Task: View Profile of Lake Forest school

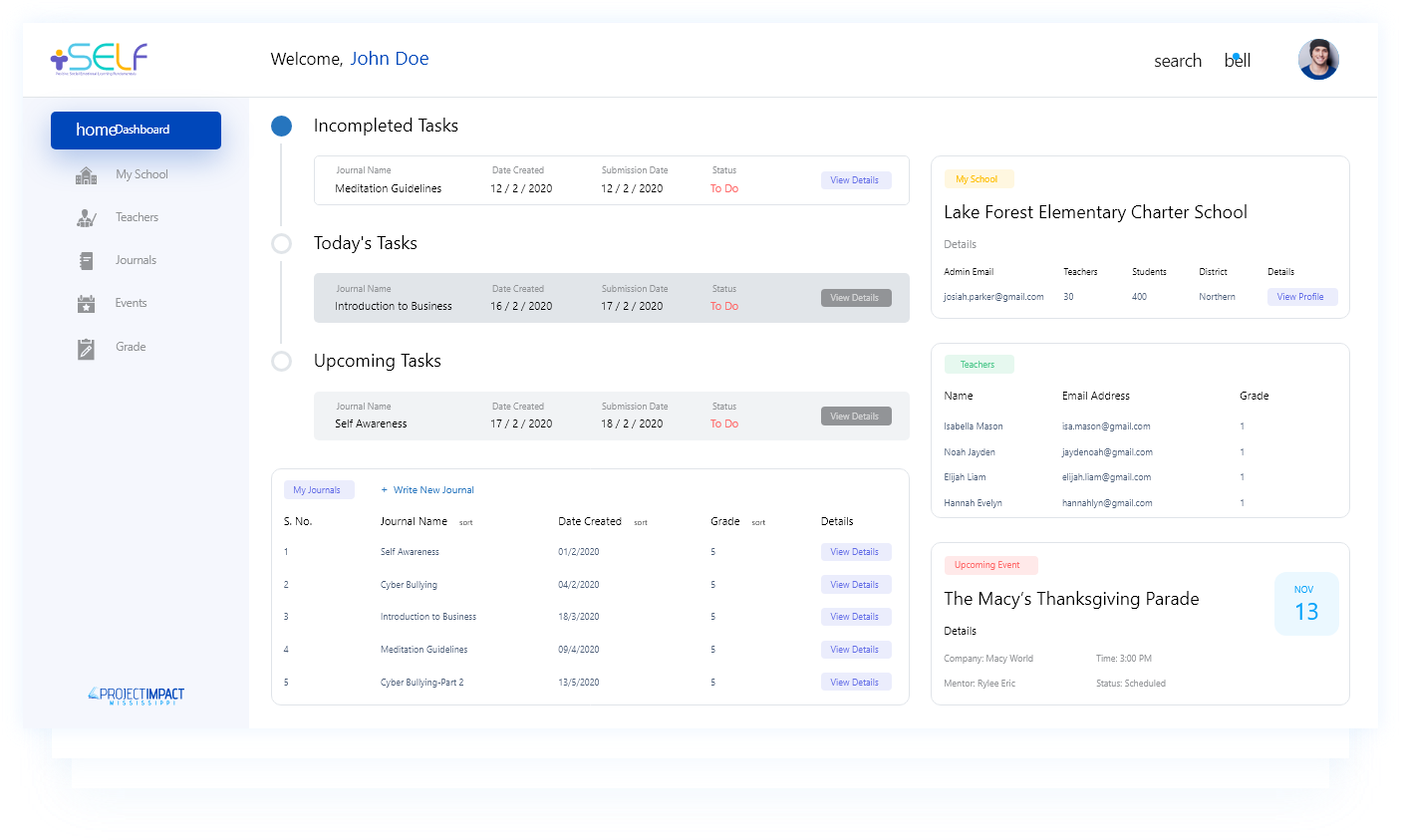Action: (x=1302, y=297)
